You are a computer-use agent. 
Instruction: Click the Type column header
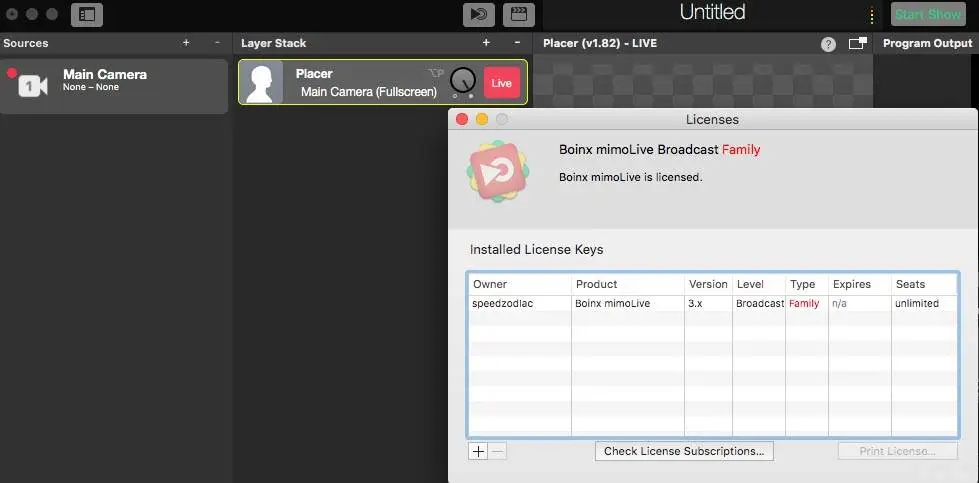coord(807,284)
